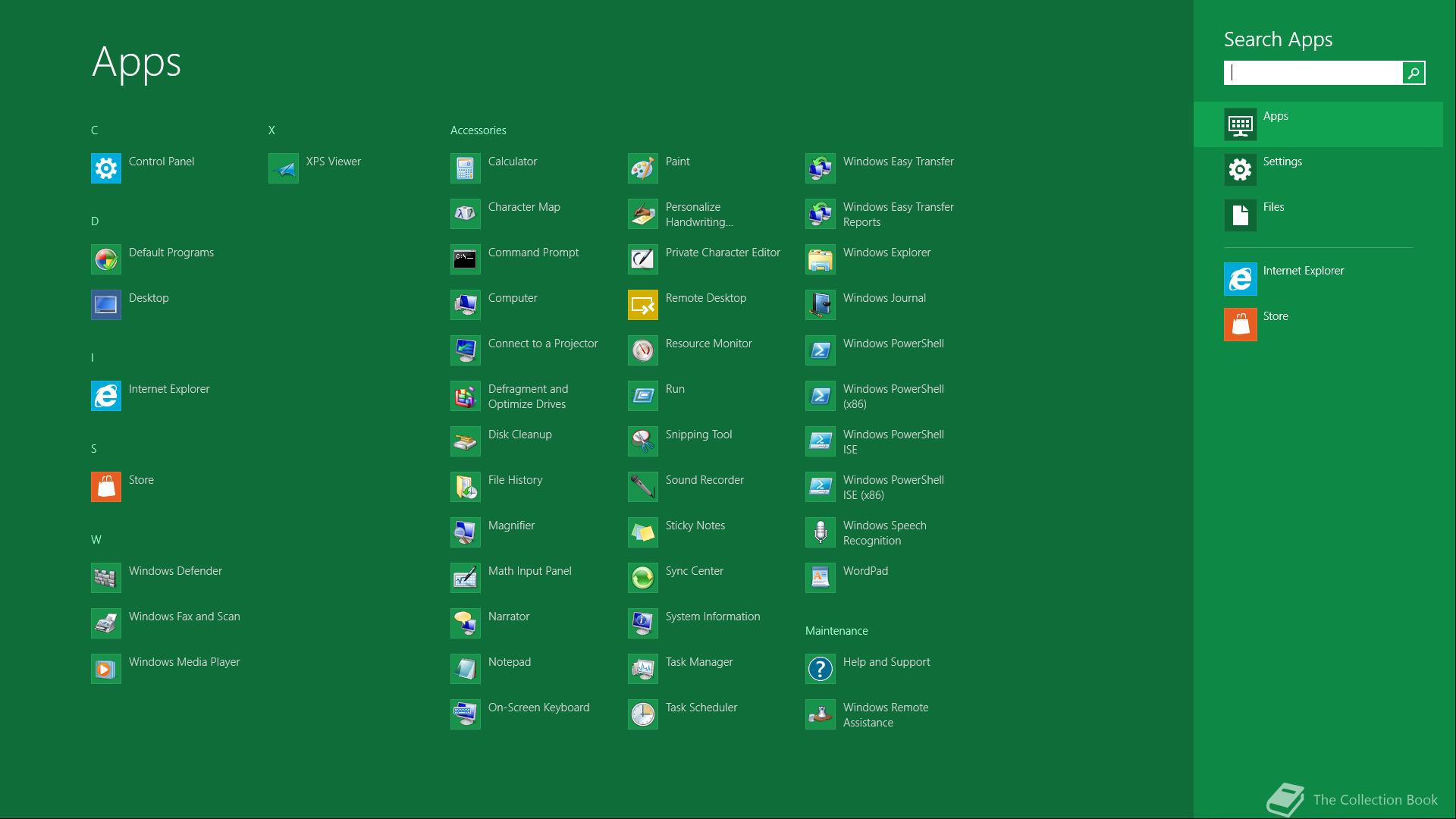
Task: Click the Maintenance group heading
Action: 836,631
